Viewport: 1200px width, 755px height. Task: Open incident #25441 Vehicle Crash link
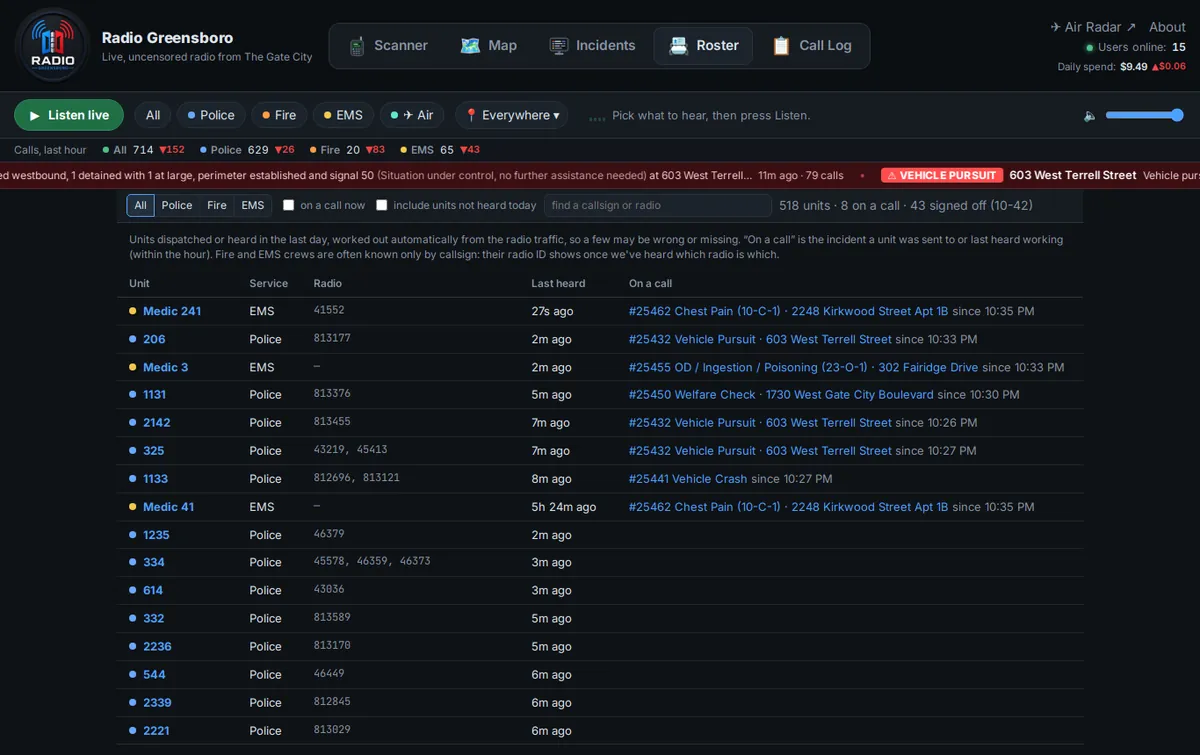point(688,479)
